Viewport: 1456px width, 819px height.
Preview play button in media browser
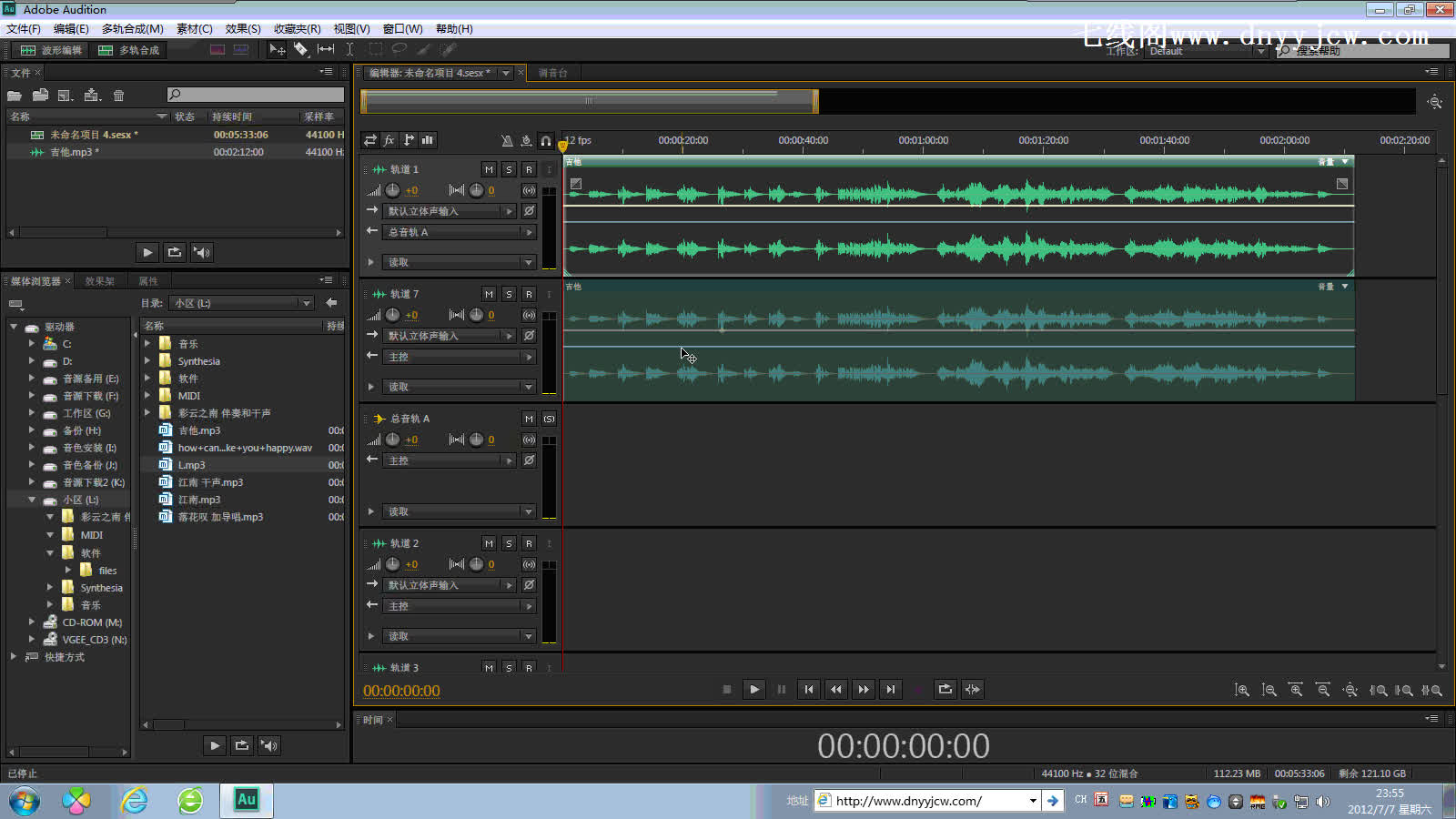214,745
